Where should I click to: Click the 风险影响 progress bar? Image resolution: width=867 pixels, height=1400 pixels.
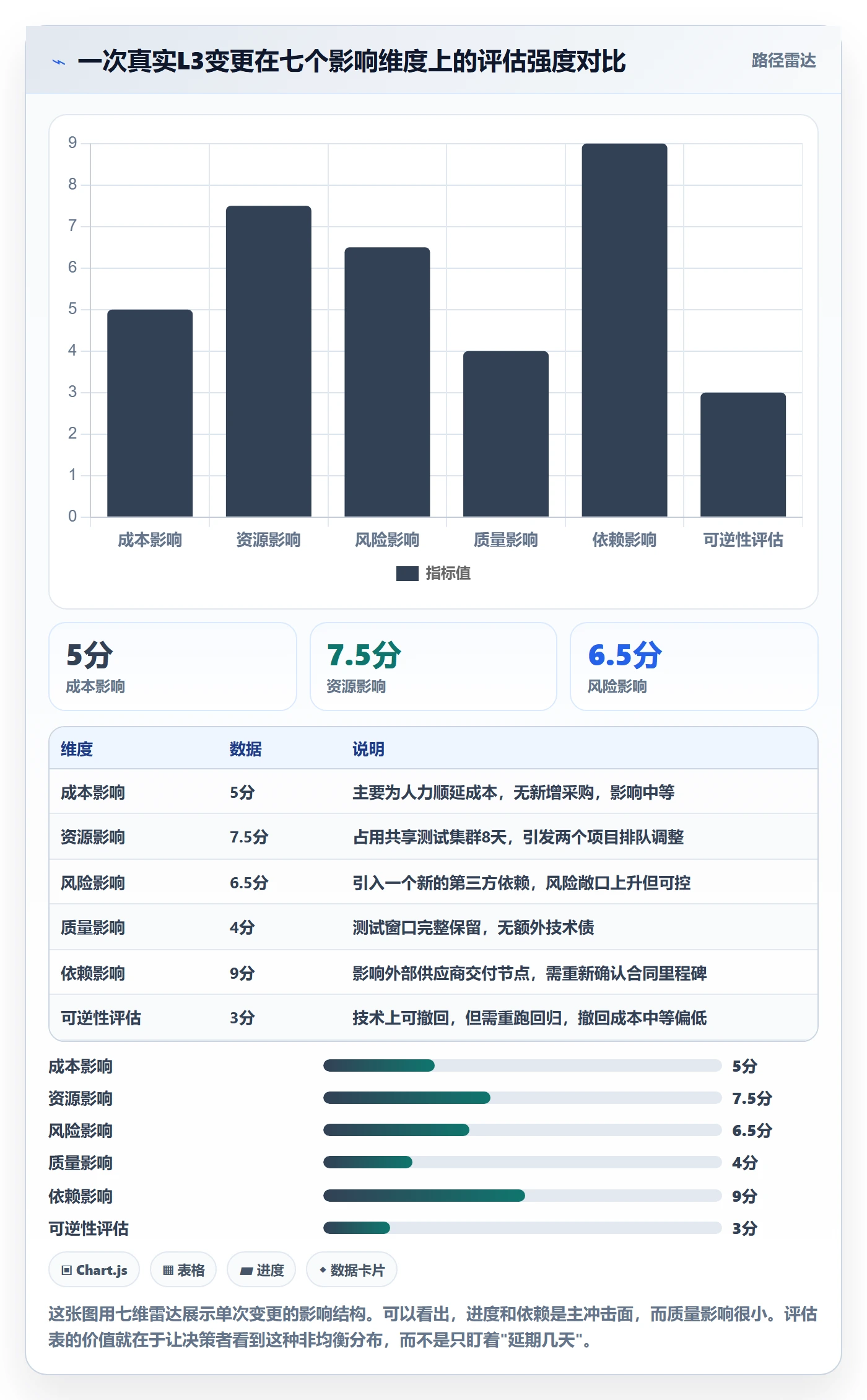523,1130
